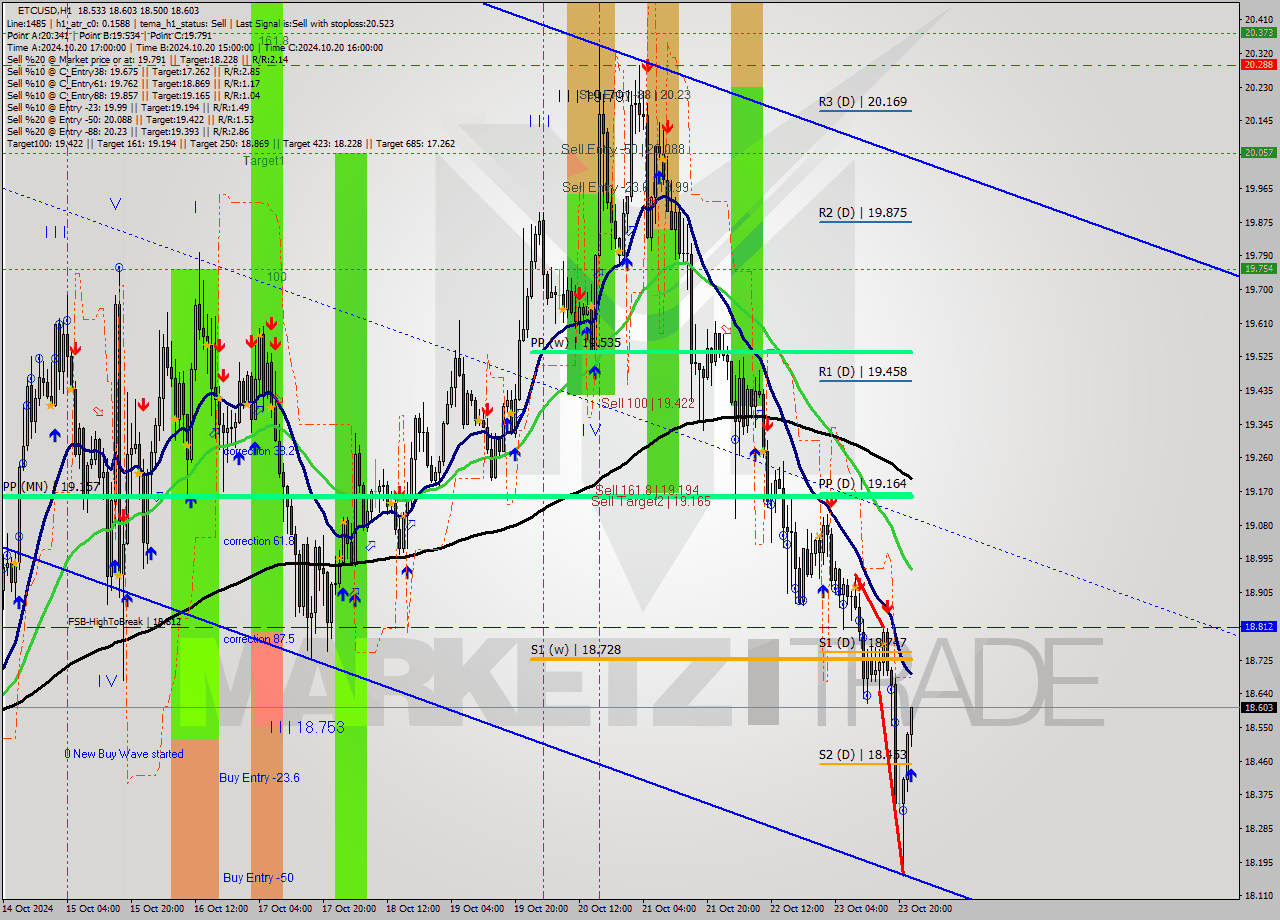Select the 18.110 price axis value
This screenshot has width=1280, height=920.
[x=1258, y=896]
